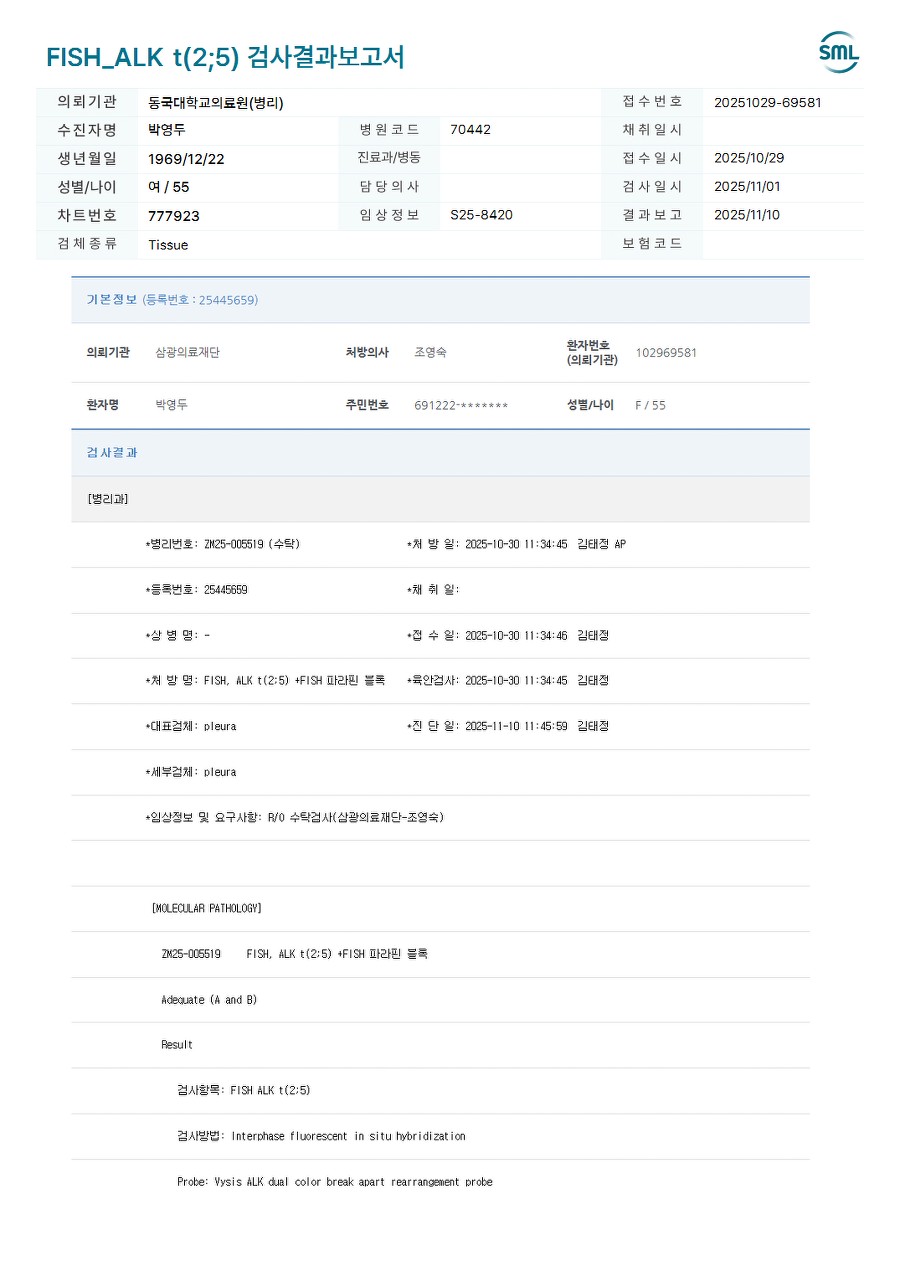The height and width of the screenshot is (1271, 900).
Task: Select the 육안검사 2025-10-30 11:34:45 line
Action: coord(508,680)
